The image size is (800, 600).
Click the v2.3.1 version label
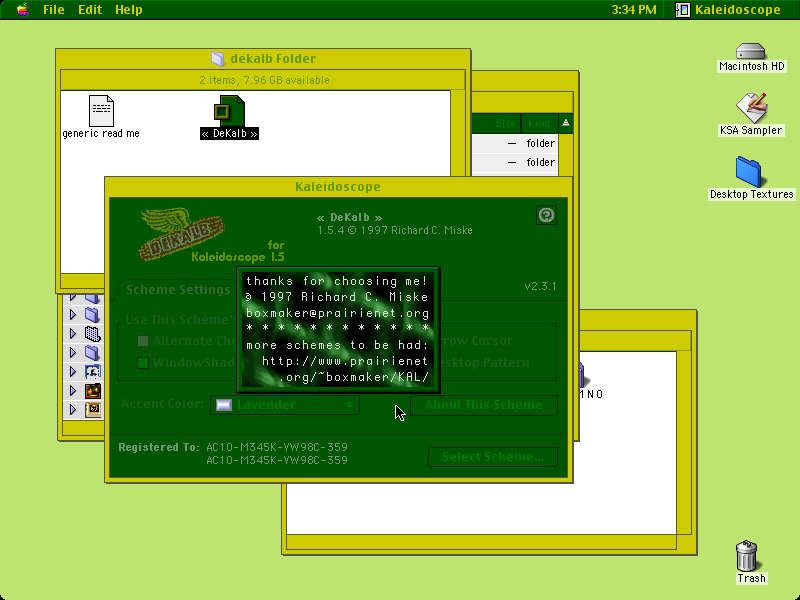[x=540, y=286]
